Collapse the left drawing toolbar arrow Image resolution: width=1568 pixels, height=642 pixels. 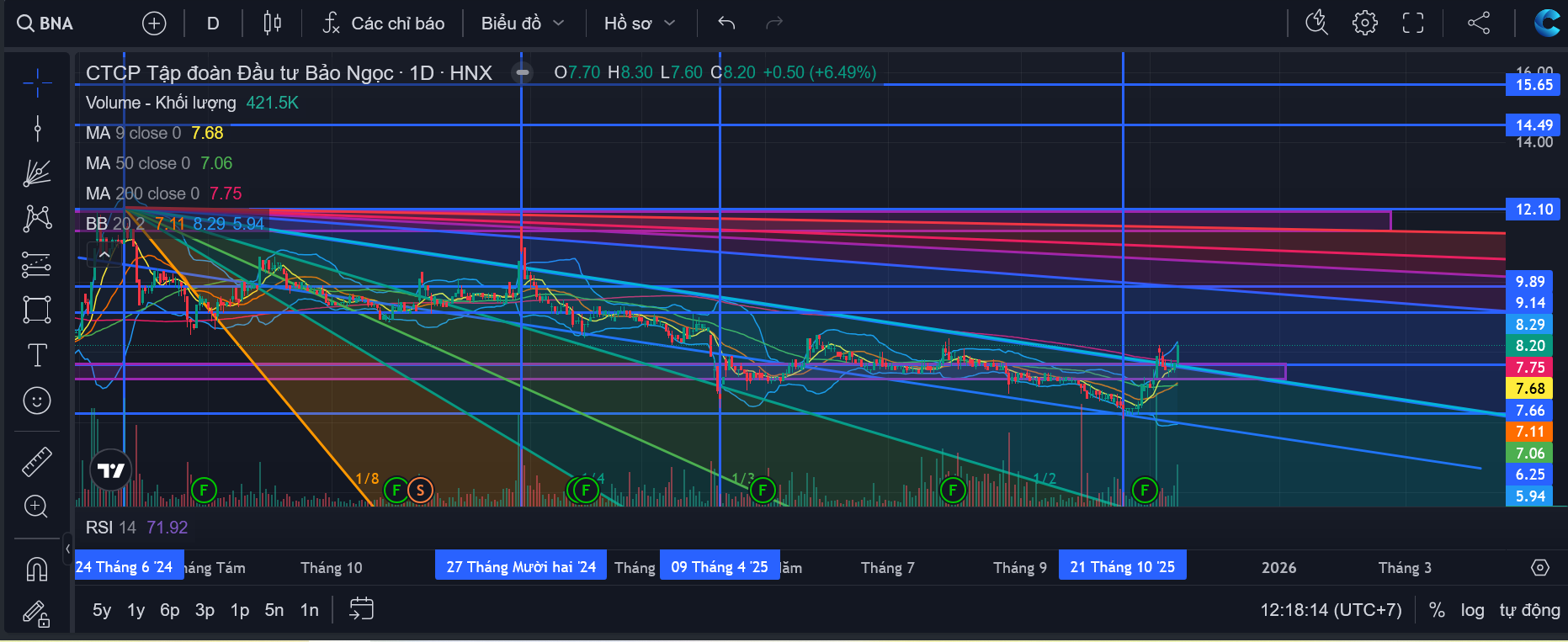point(68,549)
